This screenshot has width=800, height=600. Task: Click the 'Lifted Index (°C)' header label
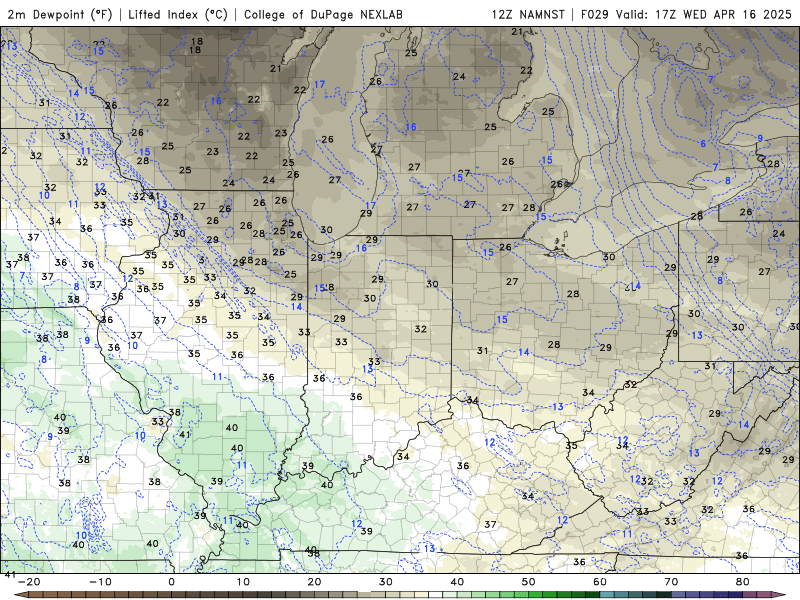pyautogui.click(x=178, y=14)
